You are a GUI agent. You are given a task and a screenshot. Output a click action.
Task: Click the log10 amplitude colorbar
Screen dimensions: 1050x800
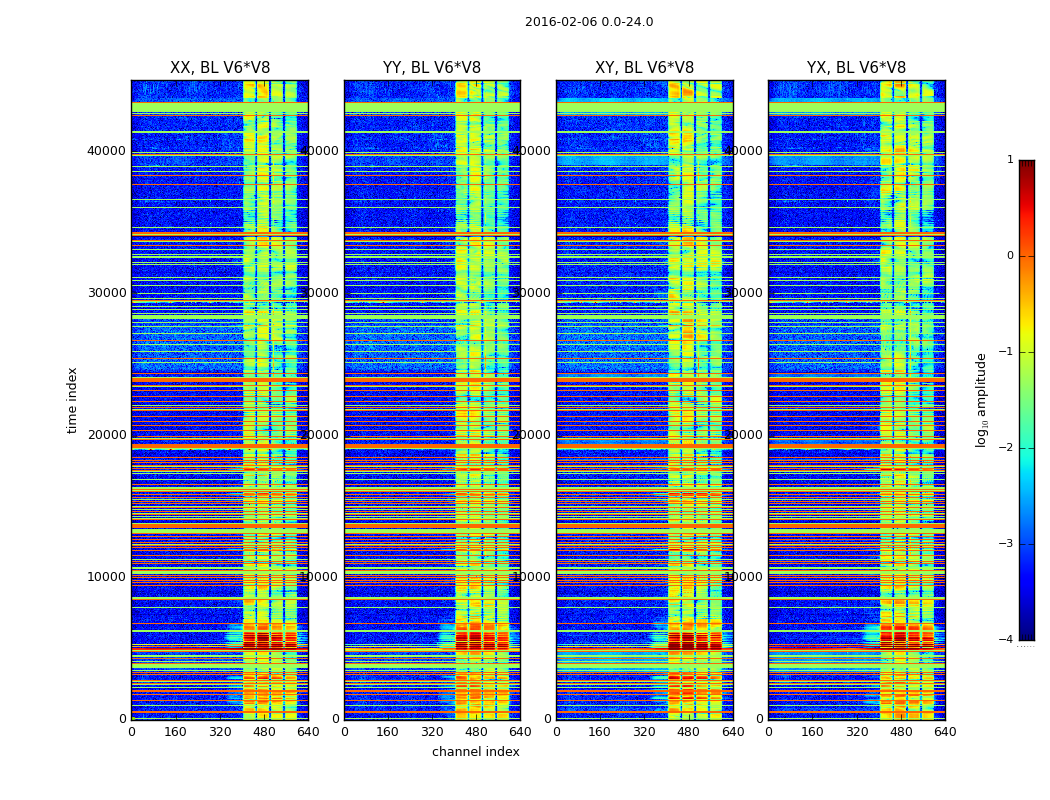[1027, 400]
